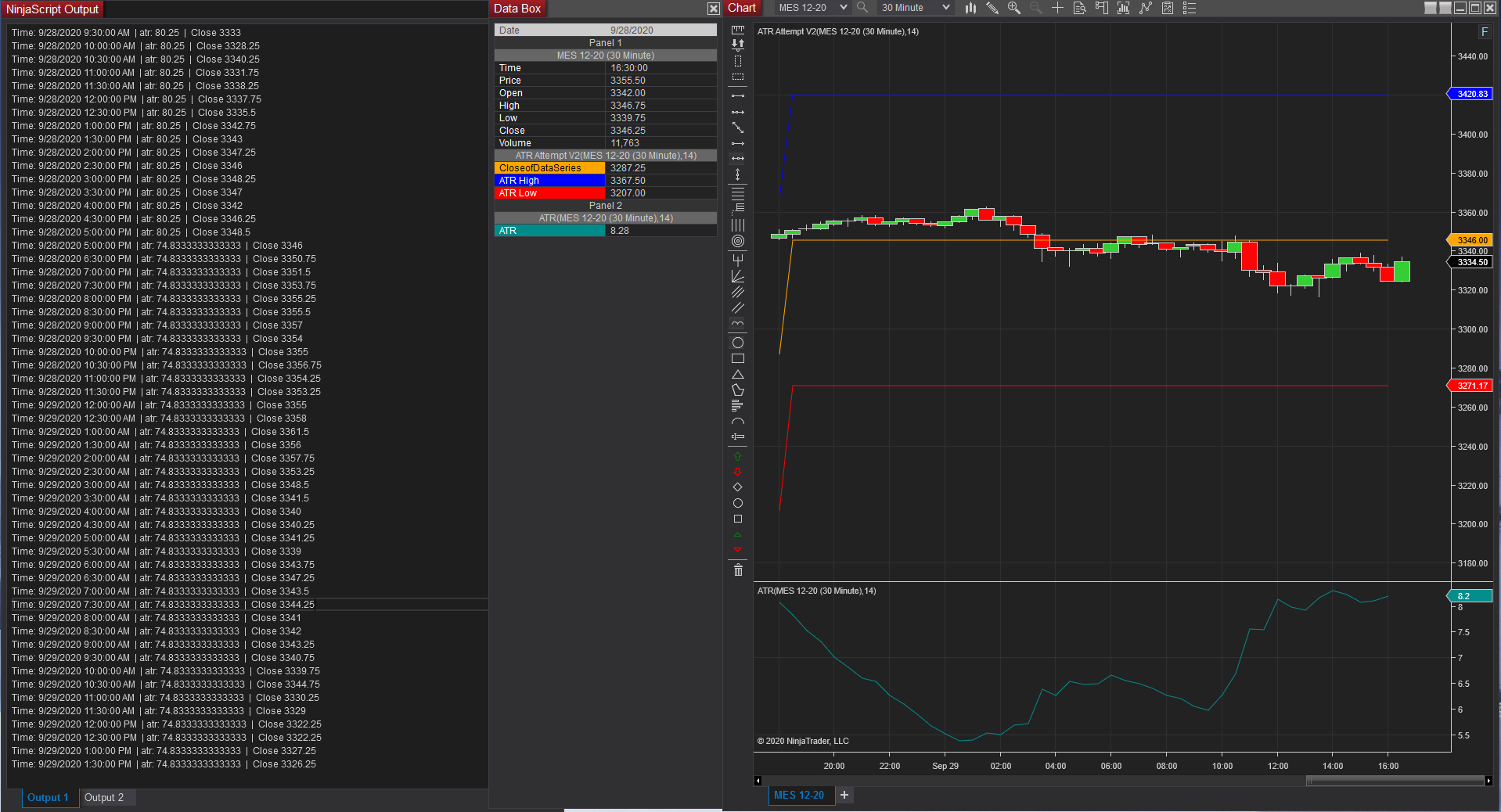The height and width of the screenshot is (812, 1501).
Task: Select the Vertical Line drawing tool
Action: [x=738, y=174]
